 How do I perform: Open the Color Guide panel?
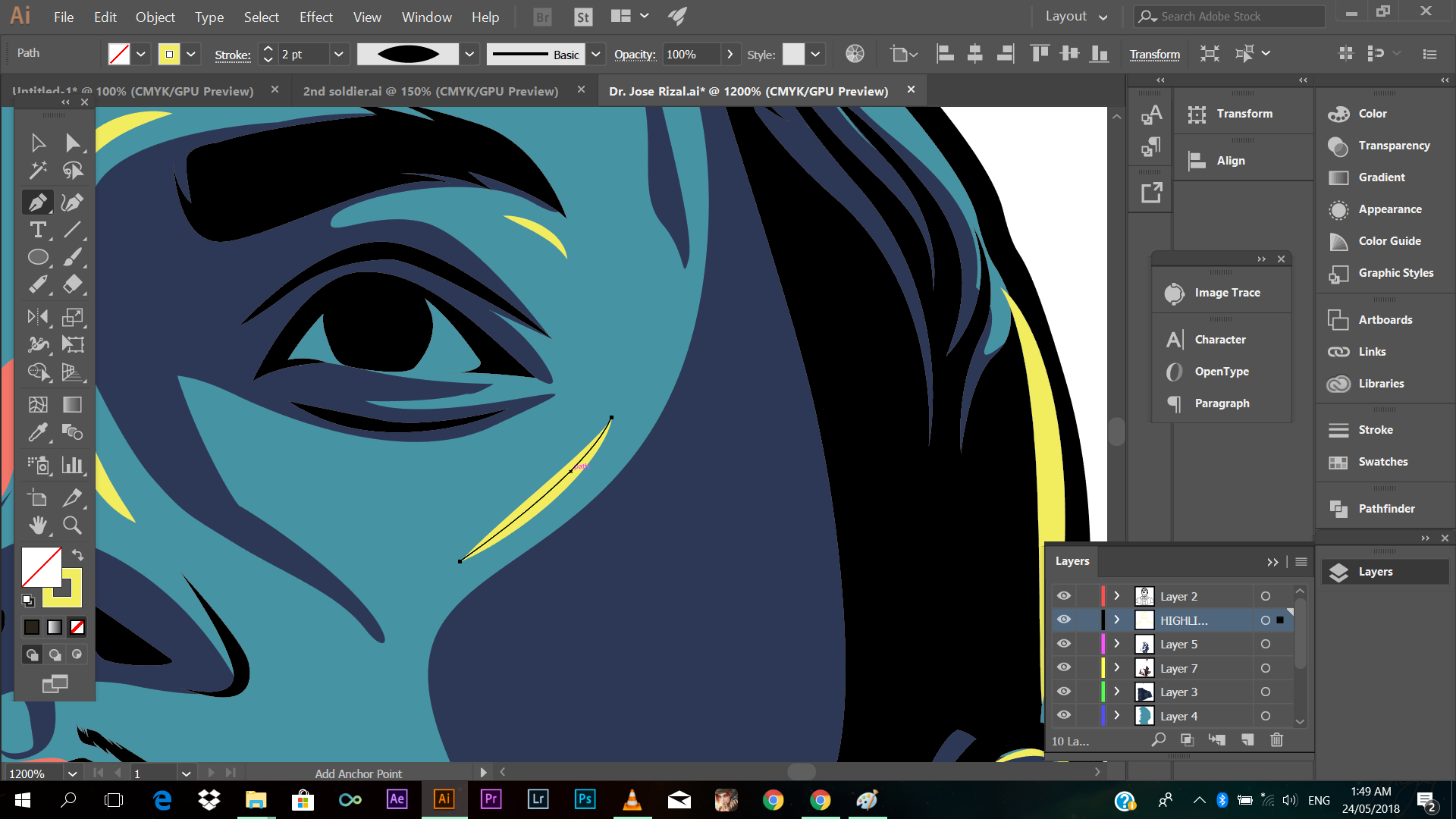(1390, 241)
